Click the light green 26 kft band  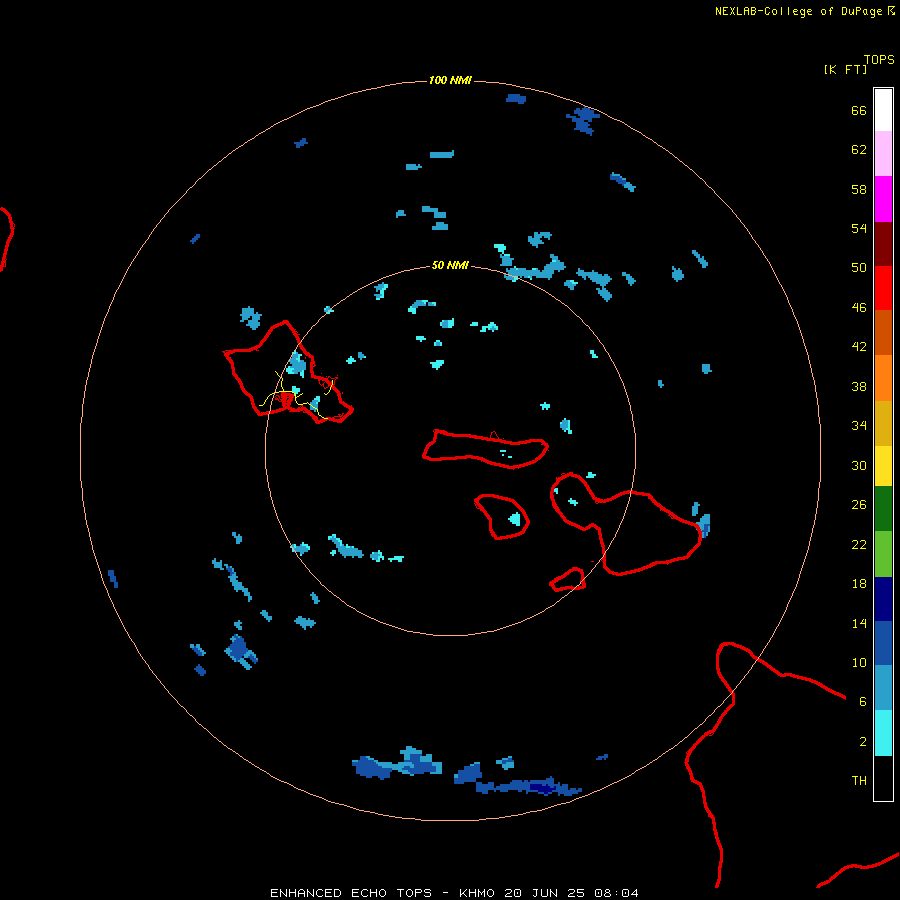coord(883,554)
